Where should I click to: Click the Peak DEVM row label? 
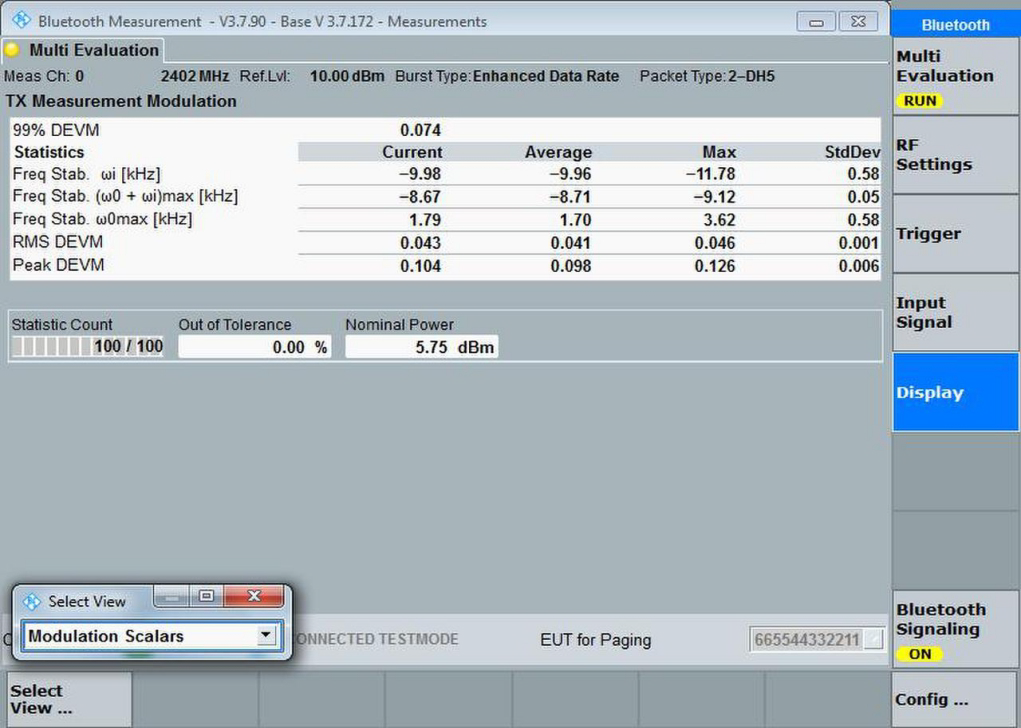point(59,265)
